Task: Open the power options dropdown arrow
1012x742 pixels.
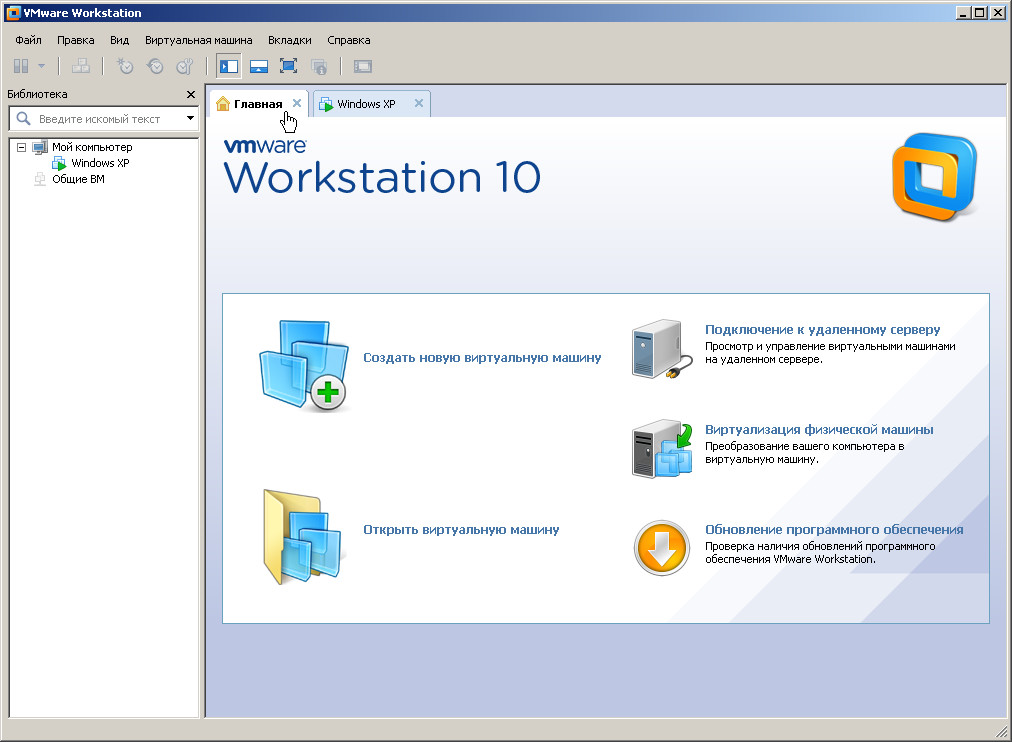Action: pos(41,66)
